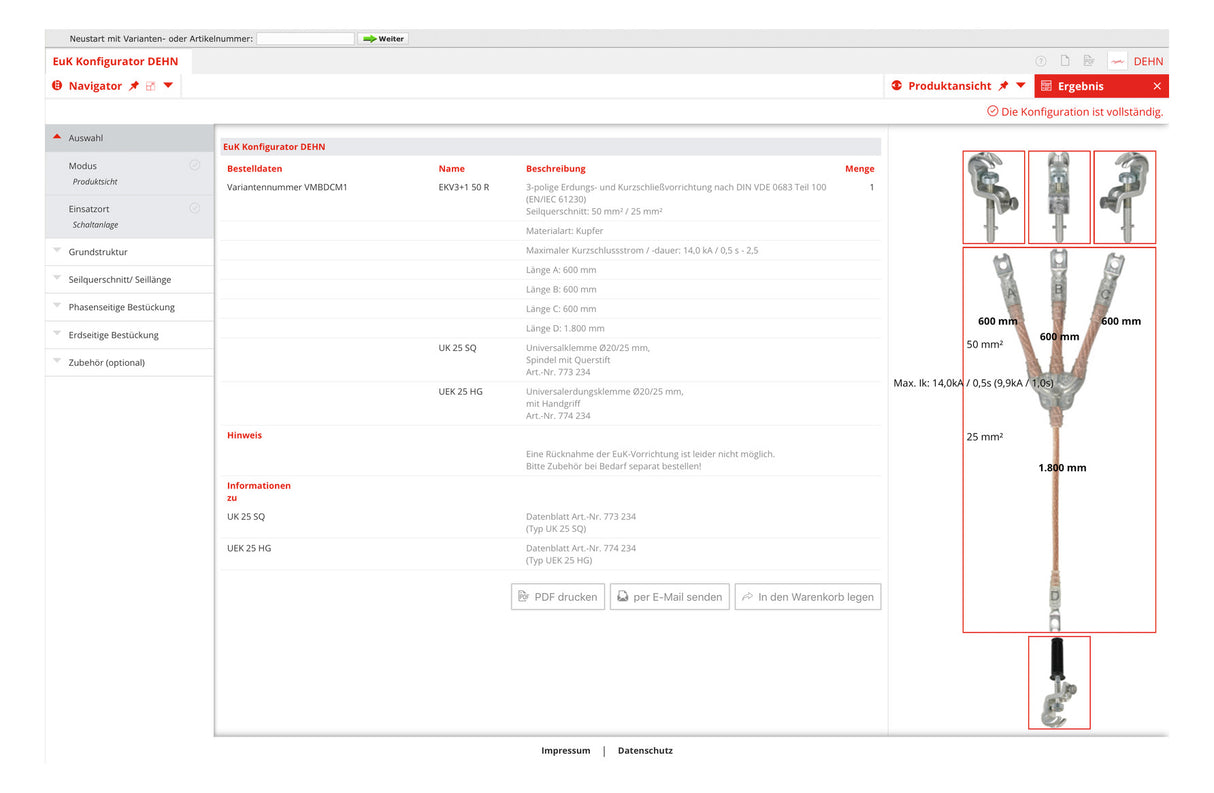Click the middle phase clamp thumbnail
Screen dimensions: 1214x793
[x=1059, y=197]
